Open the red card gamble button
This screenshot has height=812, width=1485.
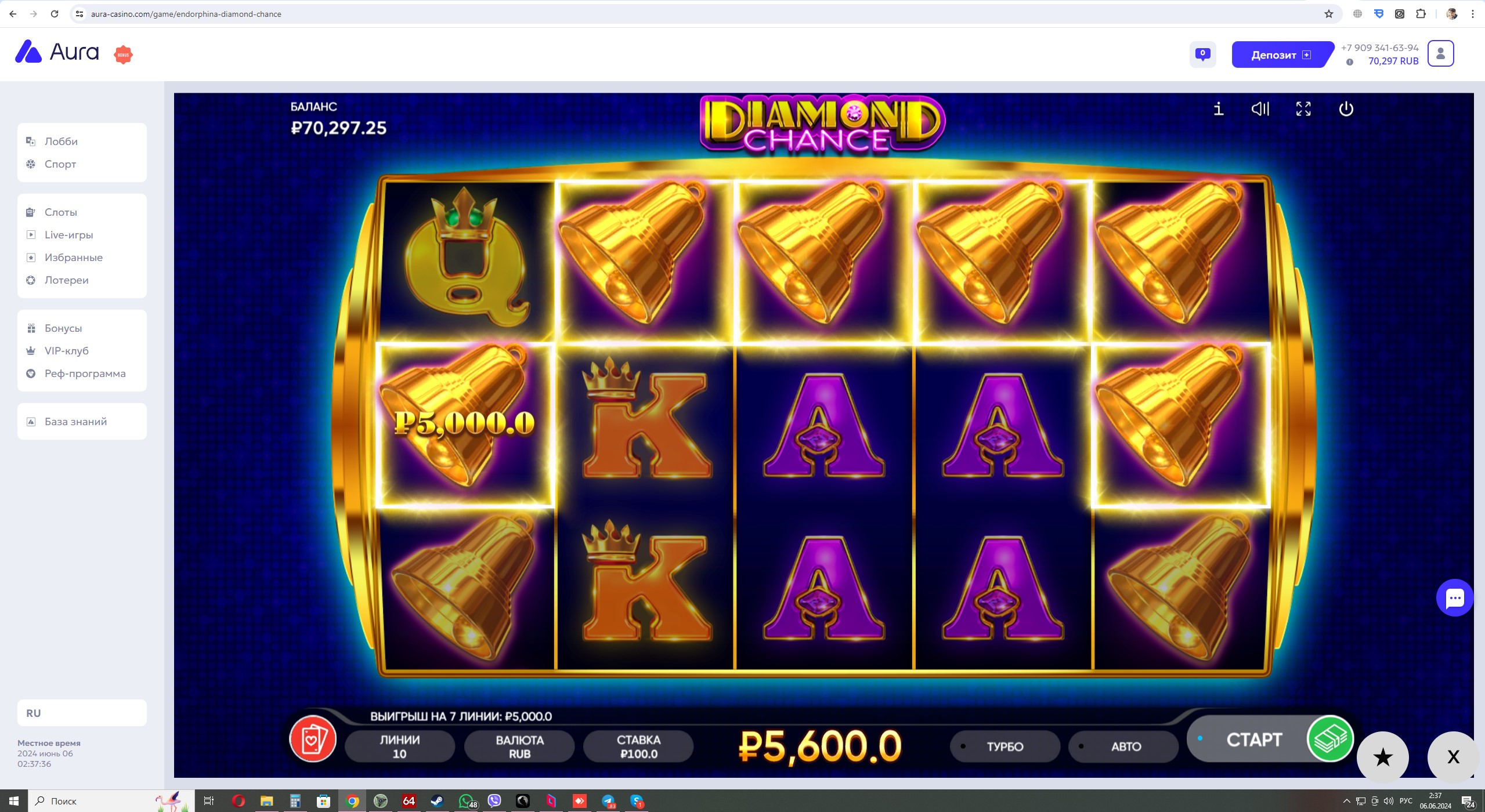[313, 739]
